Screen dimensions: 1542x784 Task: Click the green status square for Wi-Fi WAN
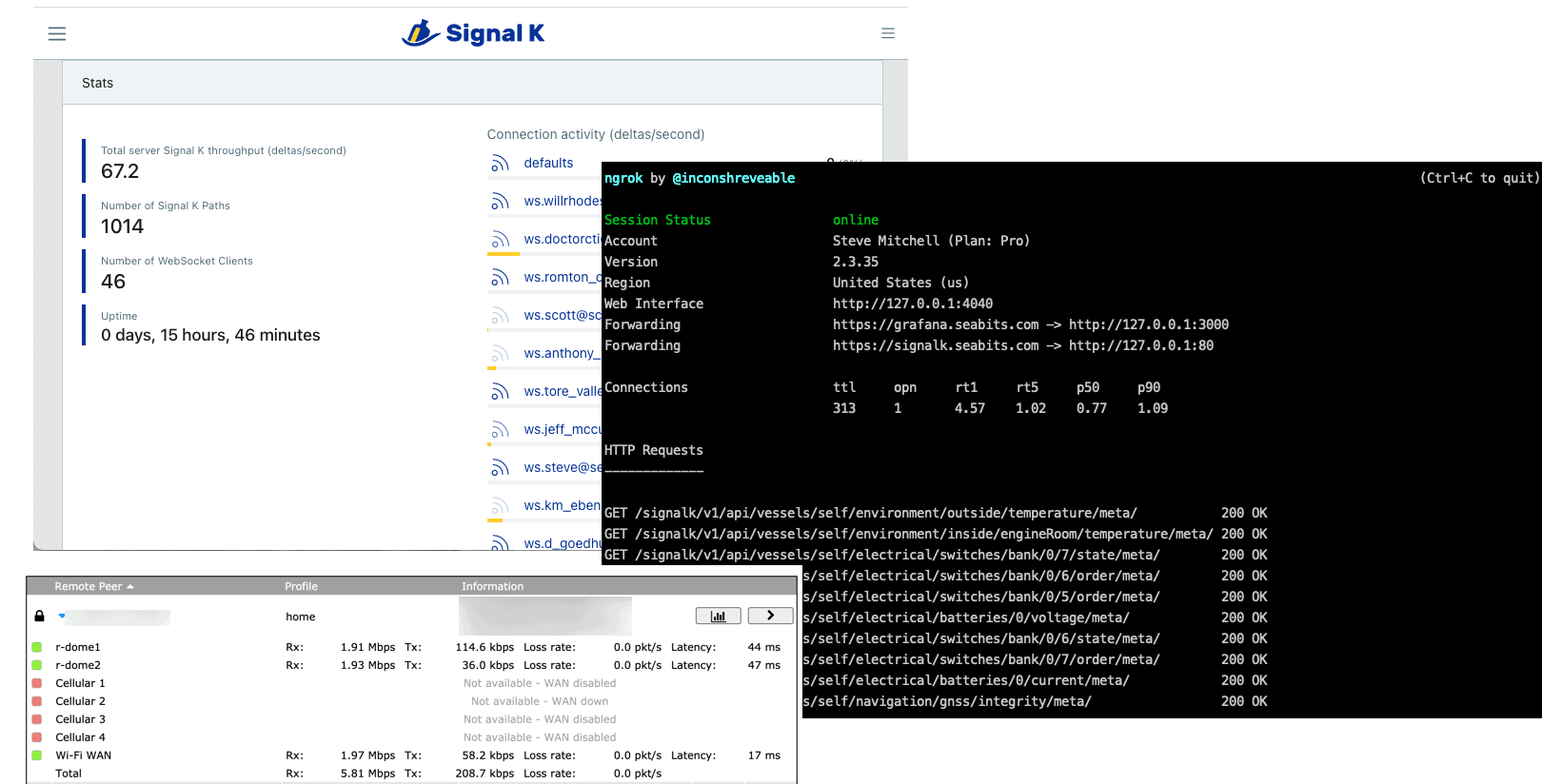pos(37,755)
